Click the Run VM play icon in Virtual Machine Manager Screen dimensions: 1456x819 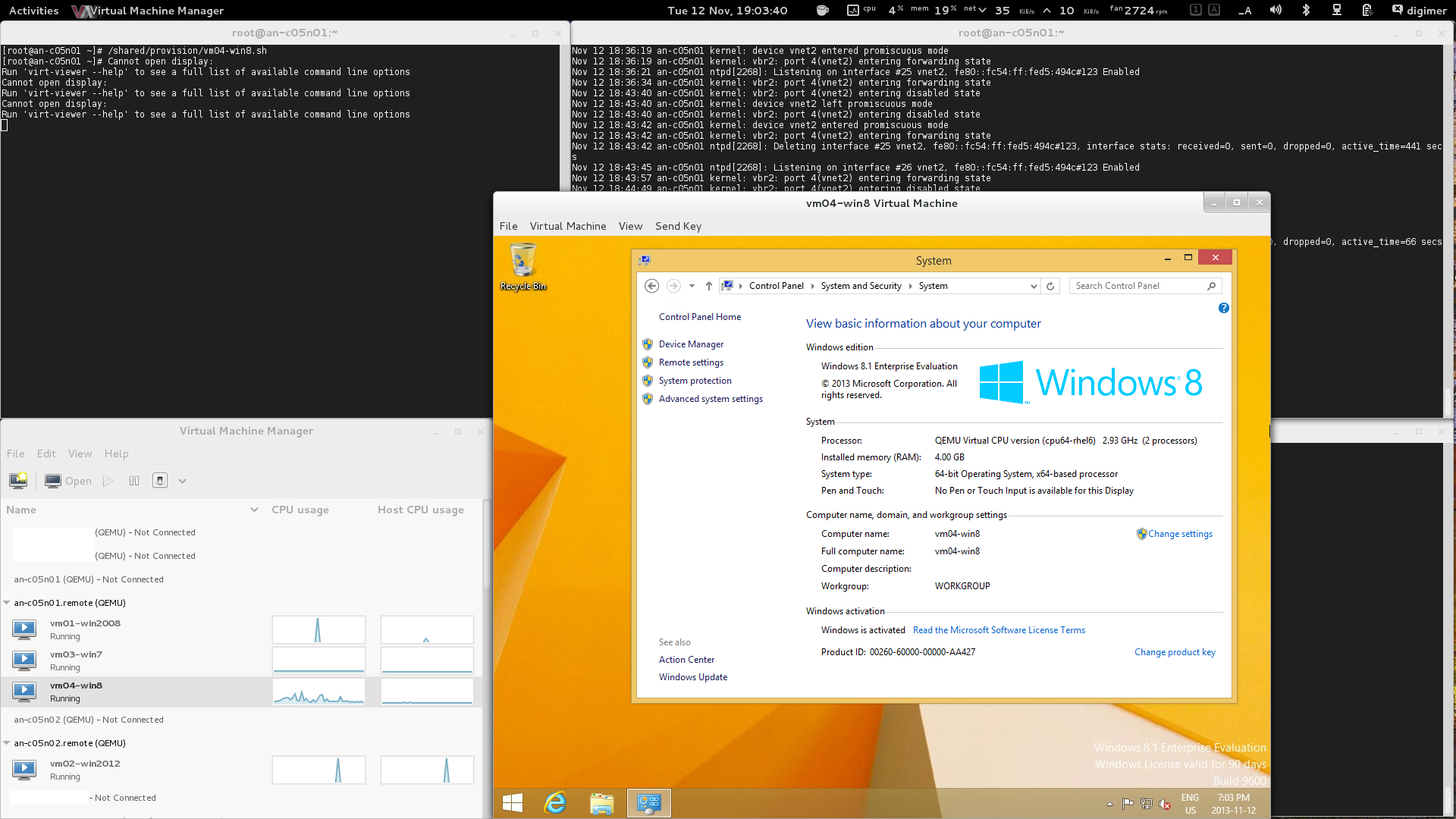(x=108, y=481)
